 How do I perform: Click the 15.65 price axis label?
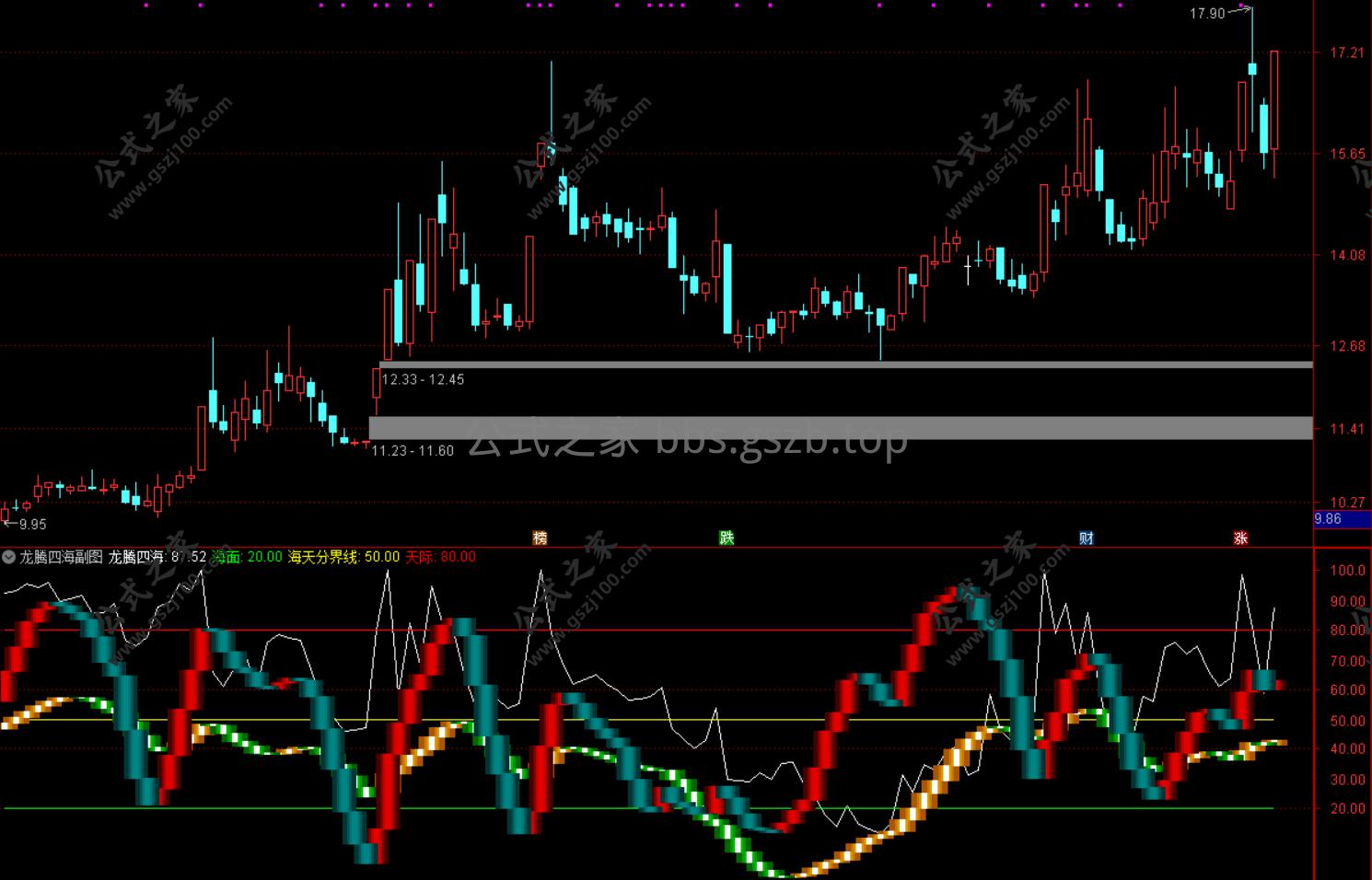click(x=1346, y=154)
